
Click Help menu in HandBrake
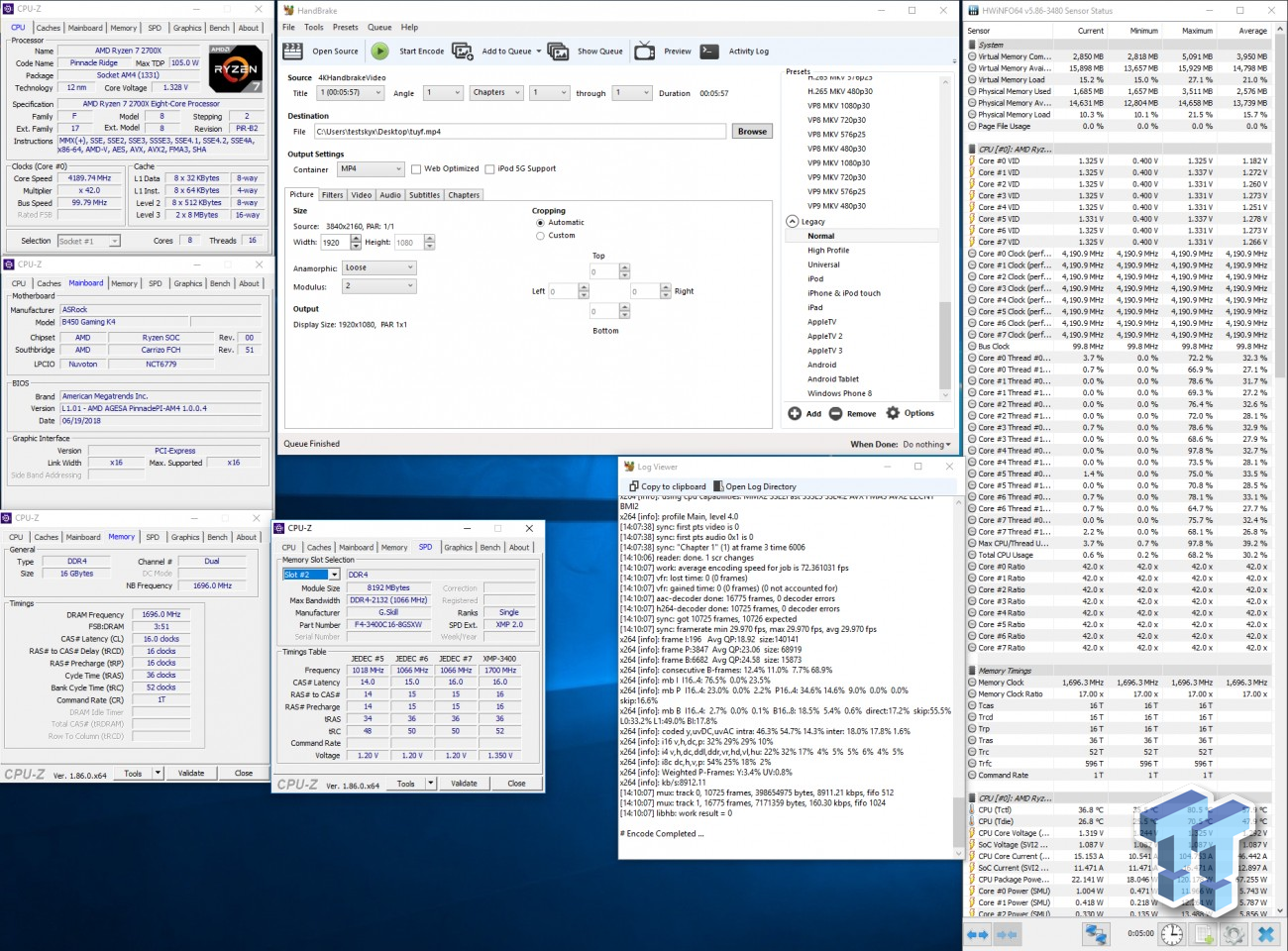409,28
